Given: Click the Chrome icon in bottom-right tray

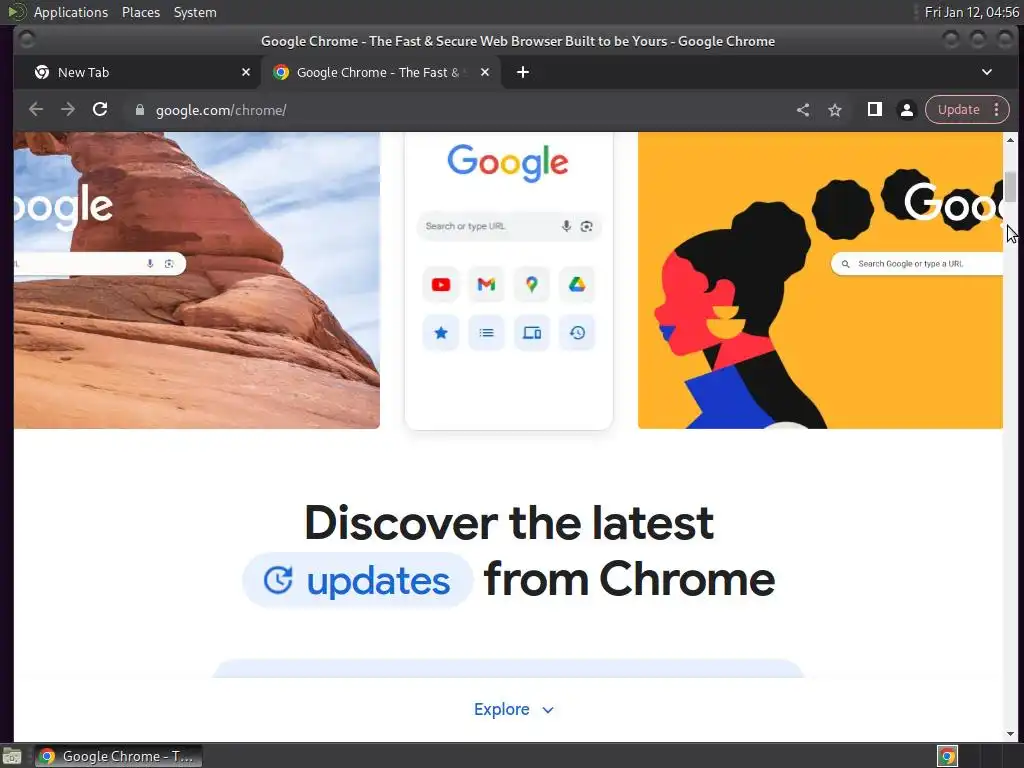Looking at the screenshot, I should click(947, 756).
